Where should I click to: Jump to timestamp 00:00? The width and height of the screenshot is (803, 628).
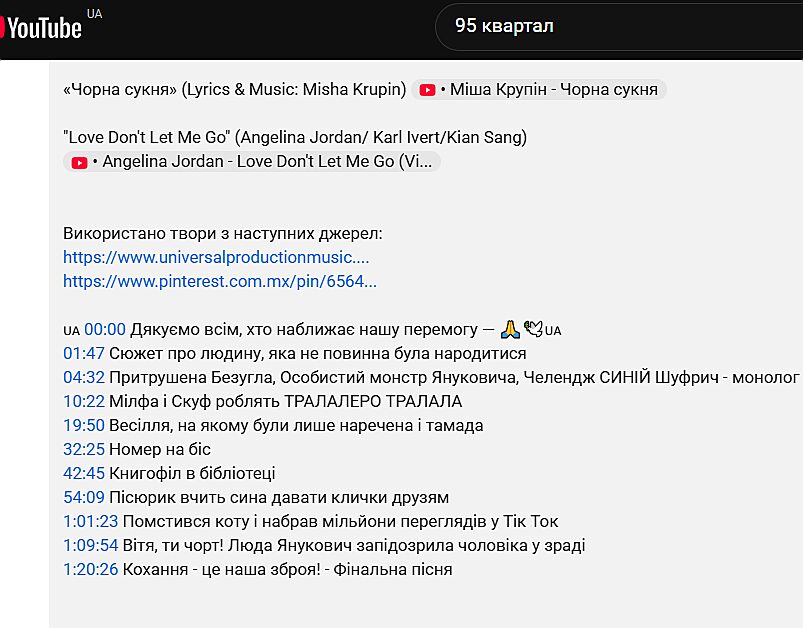[x=105, y=329]
